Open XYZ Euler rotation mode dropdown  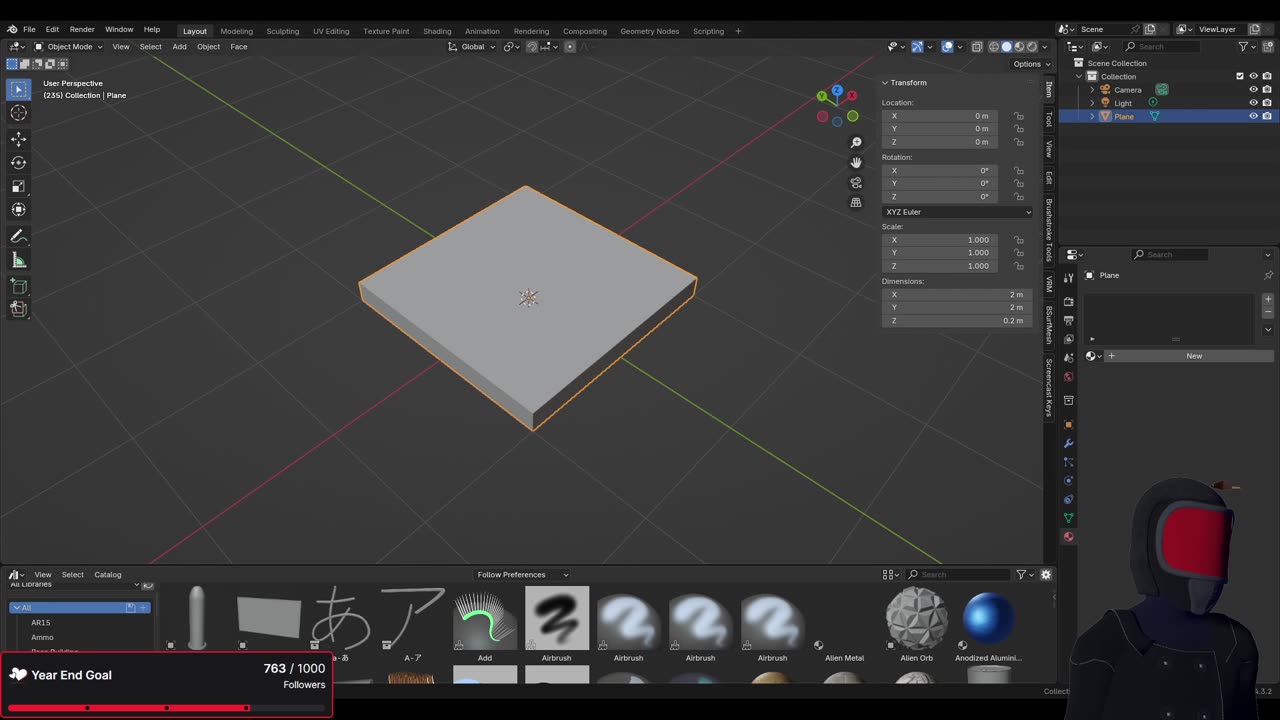tap(957, 212)
